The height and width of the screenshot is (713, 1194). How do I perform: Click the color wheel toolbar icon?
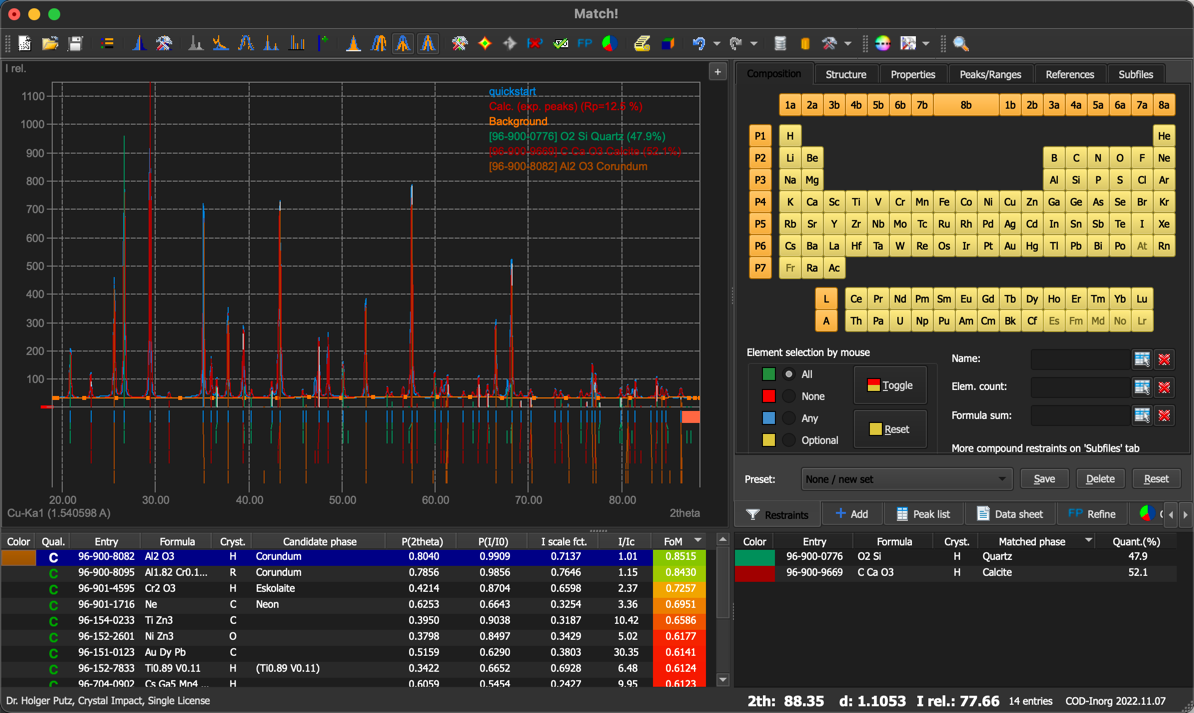click(x=882, y=43)
